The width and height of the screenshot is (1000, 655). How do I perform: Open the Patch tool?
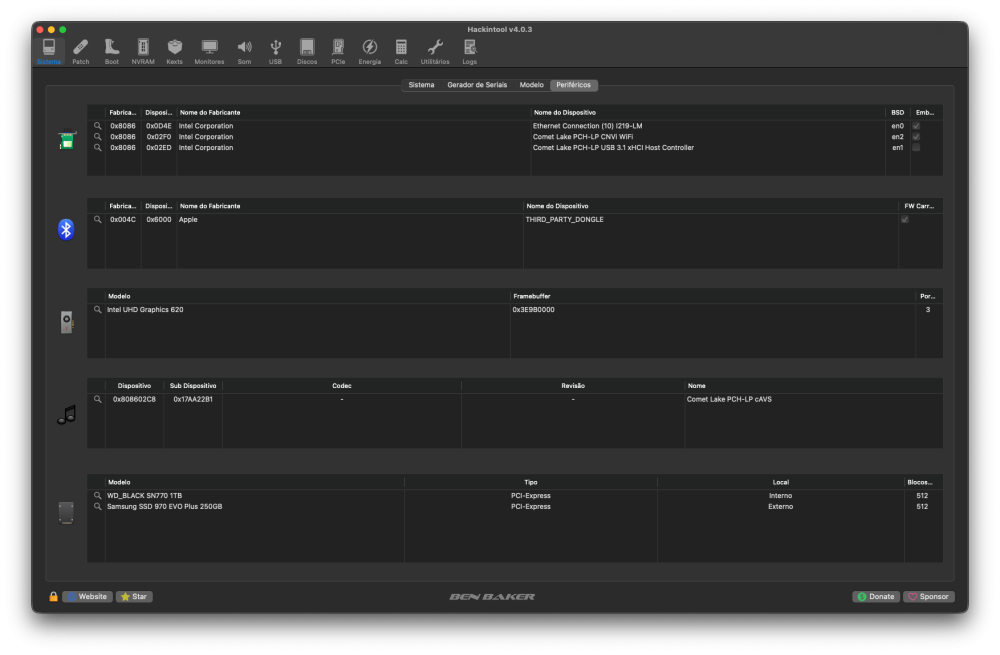(80, 52)
